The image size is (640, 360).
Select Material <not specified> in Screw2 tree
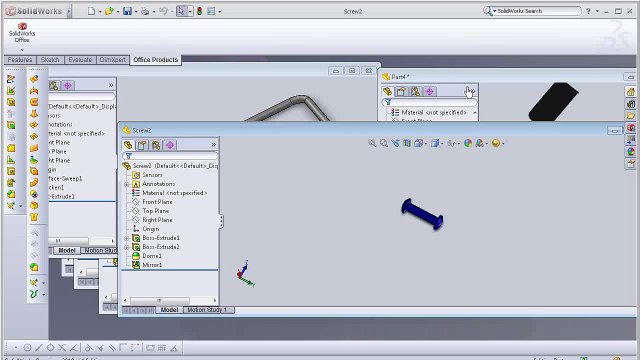click(x=174, y=193)
